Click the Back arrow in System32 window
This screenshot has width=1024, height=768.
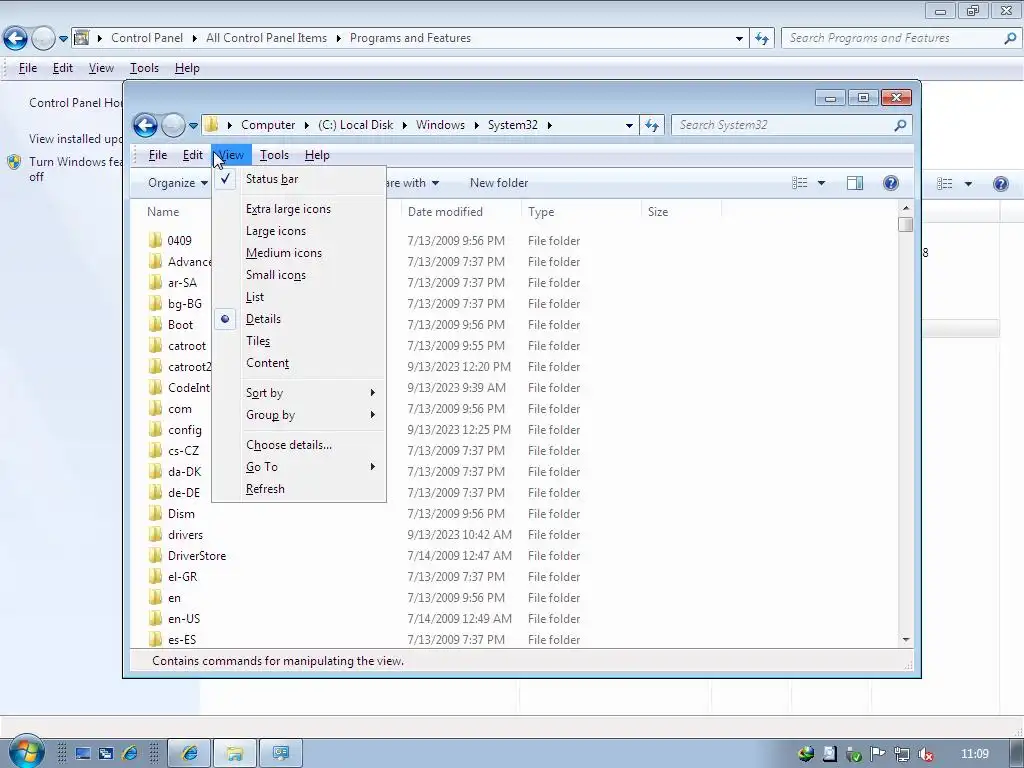[145, 125]
